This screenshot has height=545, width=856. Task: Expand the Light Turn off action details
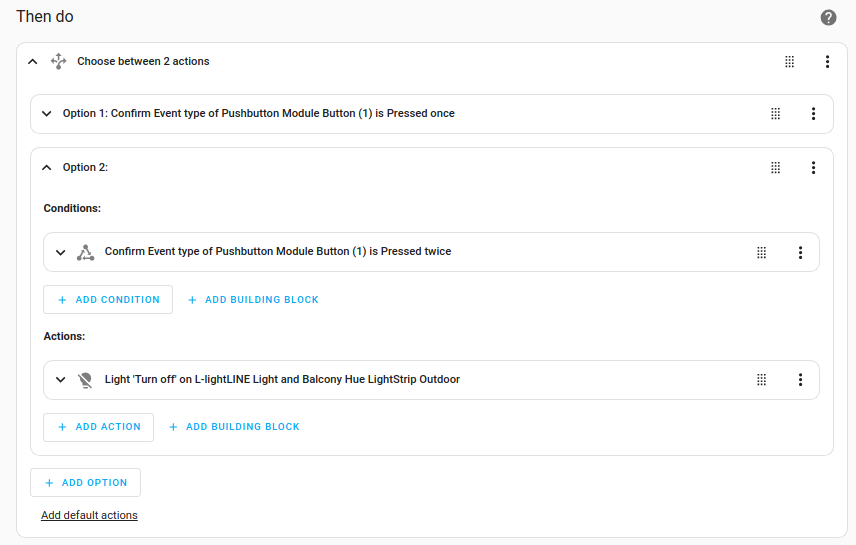click(x=60, y=380)
